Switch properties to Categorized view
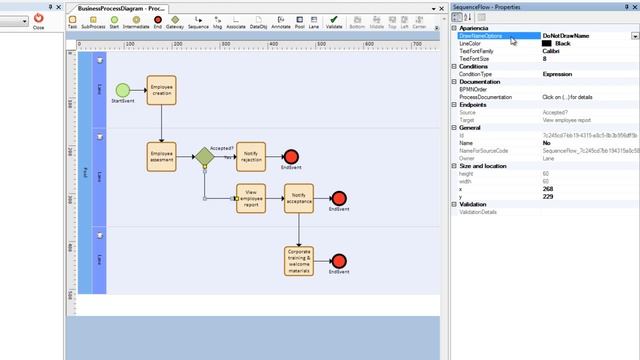 pyautogui.click(x=457, y=17)
